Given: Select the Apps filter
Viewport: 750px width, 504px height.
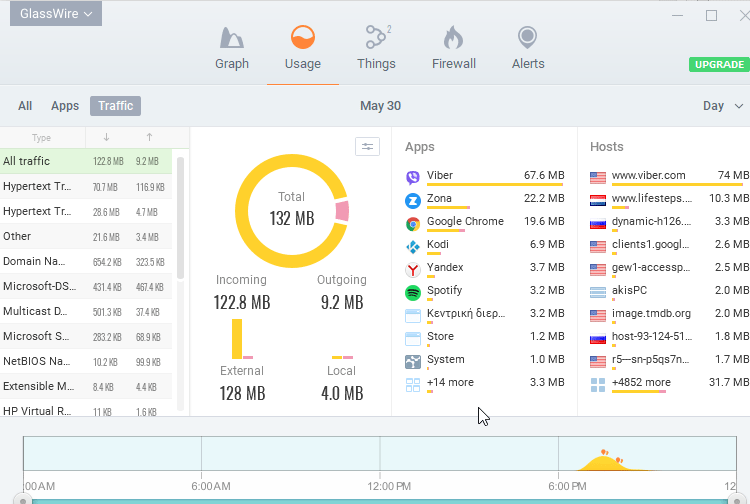Looking at the screenshot, I should [65, 106].
